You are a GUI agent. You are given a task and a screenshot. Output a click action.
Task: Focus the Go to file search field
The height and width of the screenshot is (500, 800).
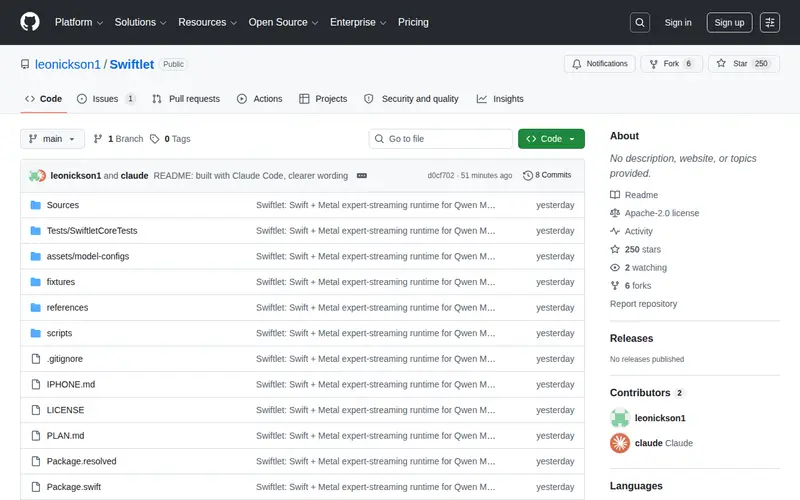click(x=441, y=139)
